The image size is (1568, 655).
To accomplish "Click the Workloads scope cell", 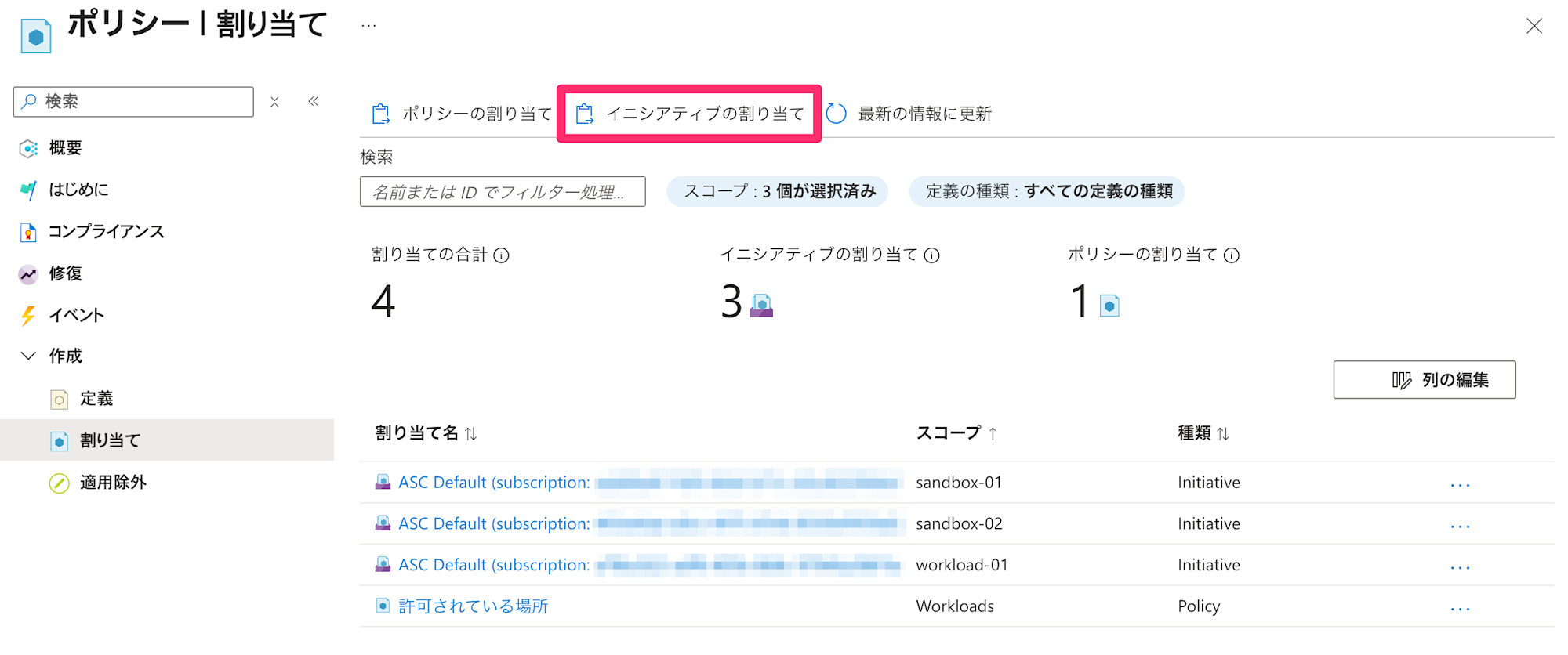I will click(955, 606).
